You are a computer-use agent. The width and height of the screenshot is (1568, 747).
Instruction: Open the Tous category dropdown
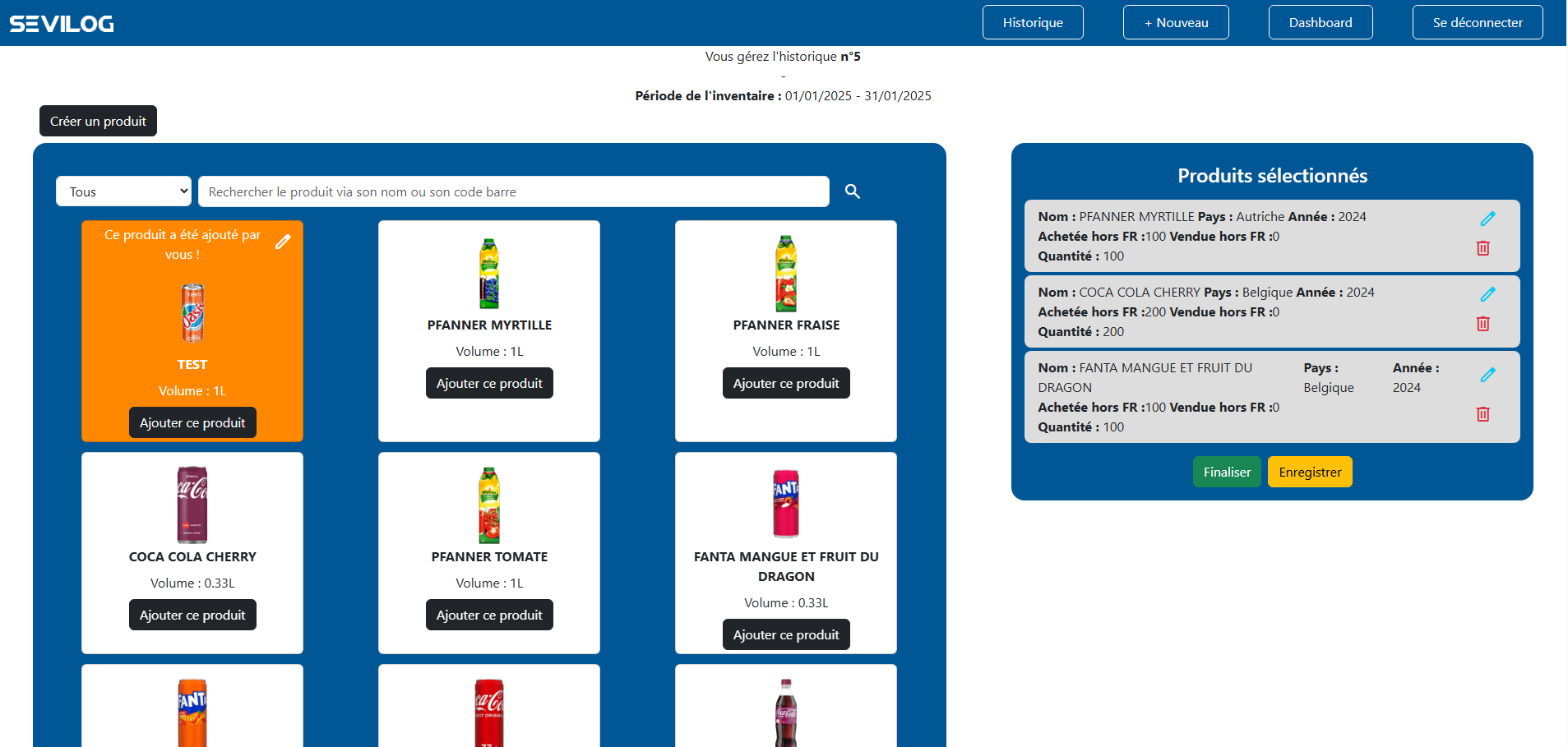(123, 191)
